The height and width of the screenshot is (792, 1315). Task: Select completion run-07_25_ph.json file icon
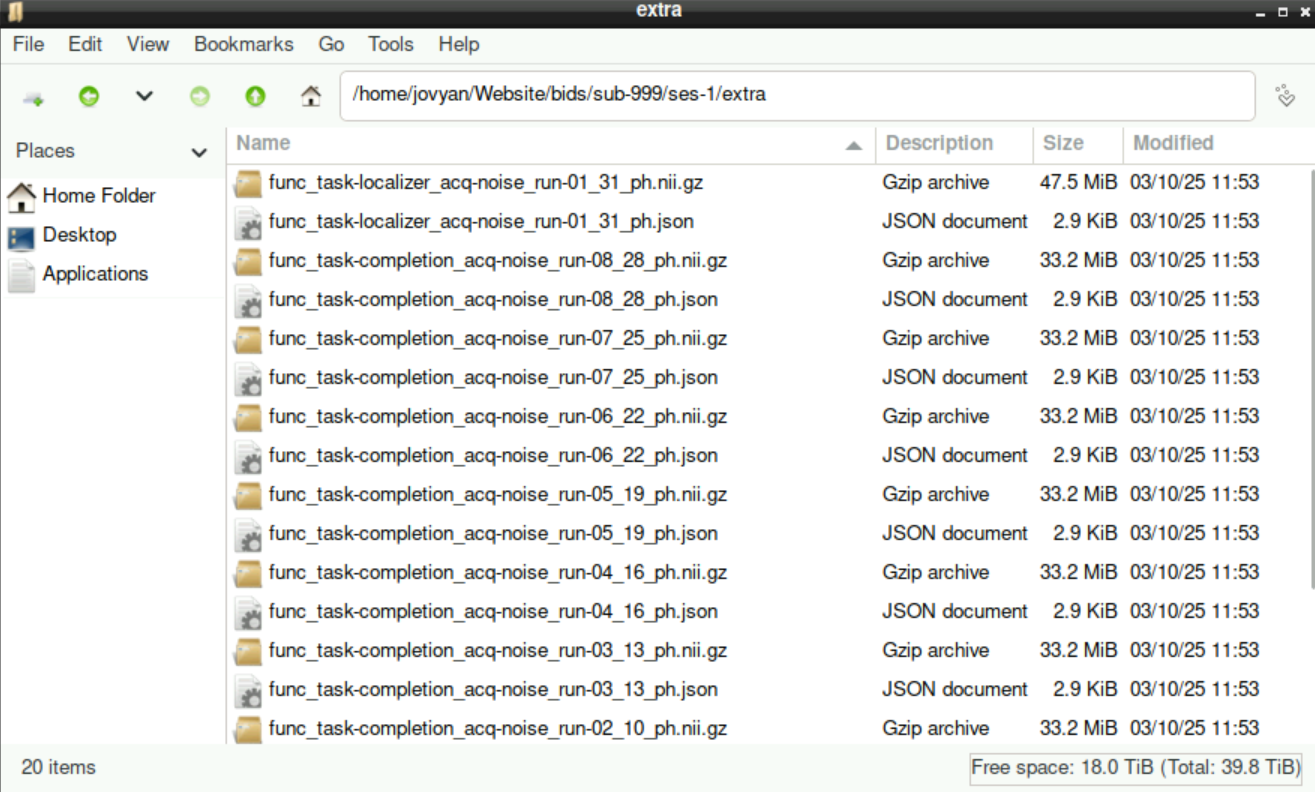click(x=248, y=378)
